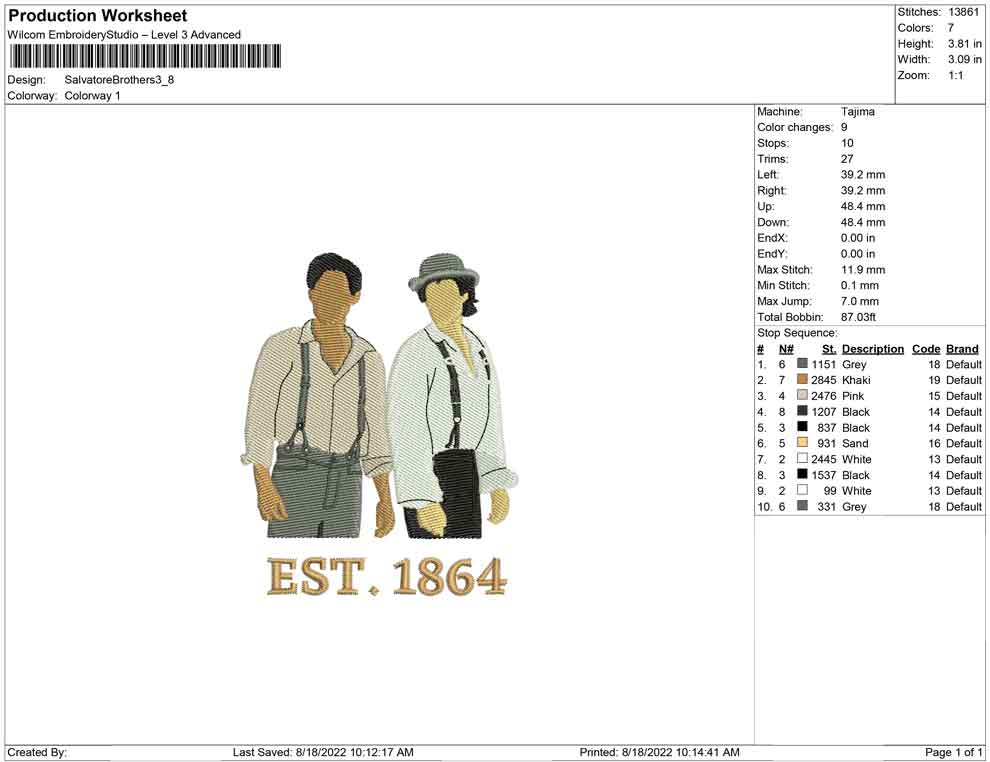Click the barcode under the worksheet title
Viewport: 990px width, 762px height.
pos(145,56)
